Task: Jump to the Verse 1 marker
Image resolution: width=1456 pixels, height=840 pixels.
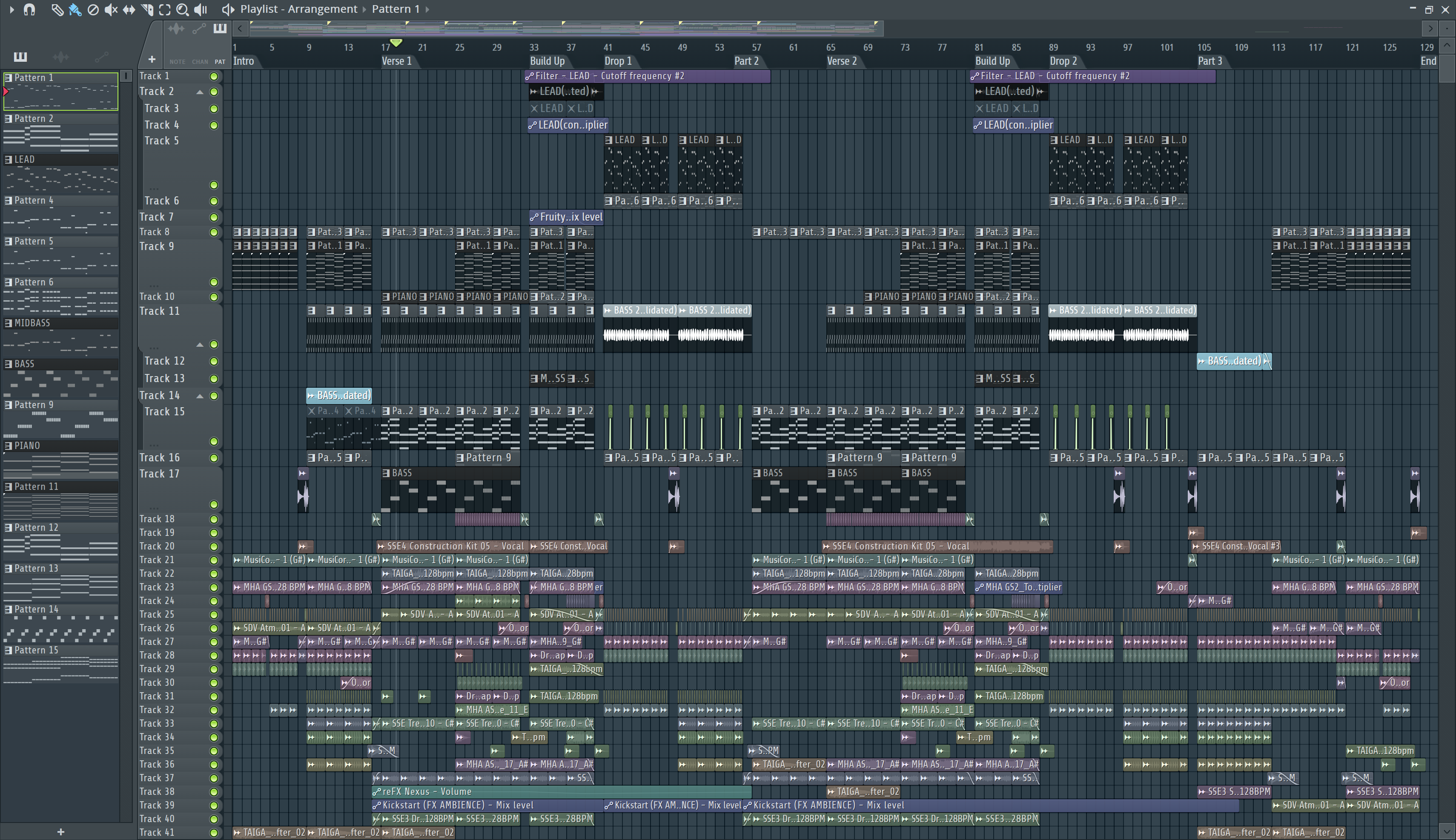Action: [397, 61]
